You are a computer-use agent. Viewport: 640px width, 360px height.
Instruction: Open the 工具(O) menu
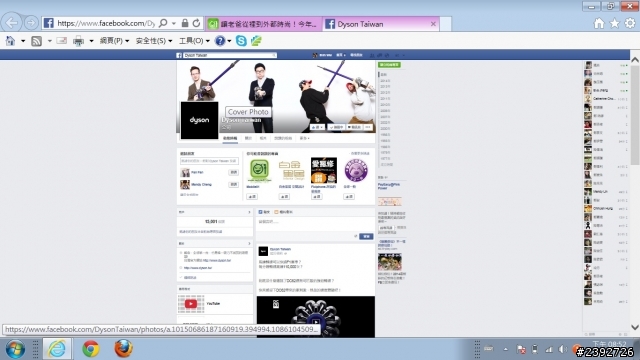tap(194, 41)
